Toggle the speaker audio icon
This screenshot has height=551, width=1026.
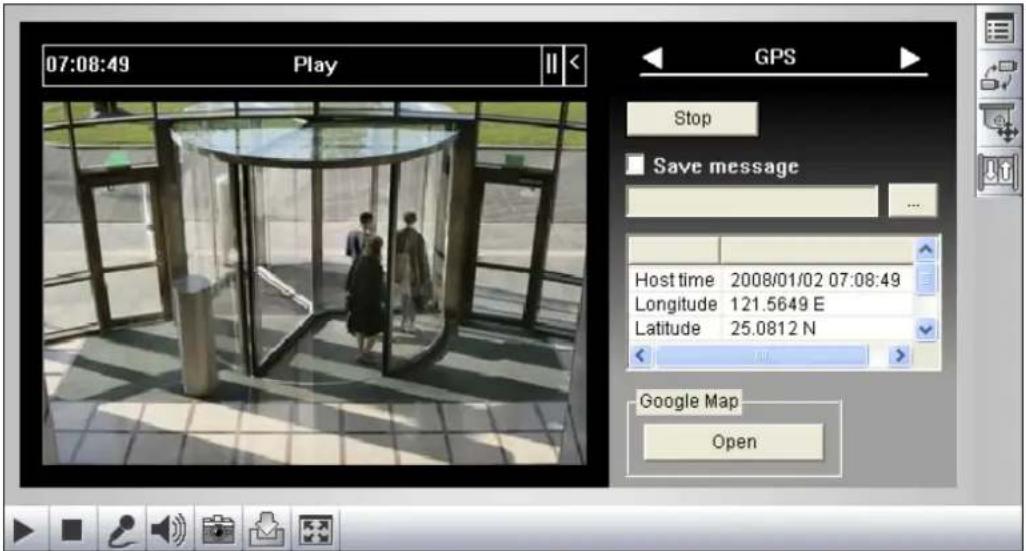[x=169, y=529]
